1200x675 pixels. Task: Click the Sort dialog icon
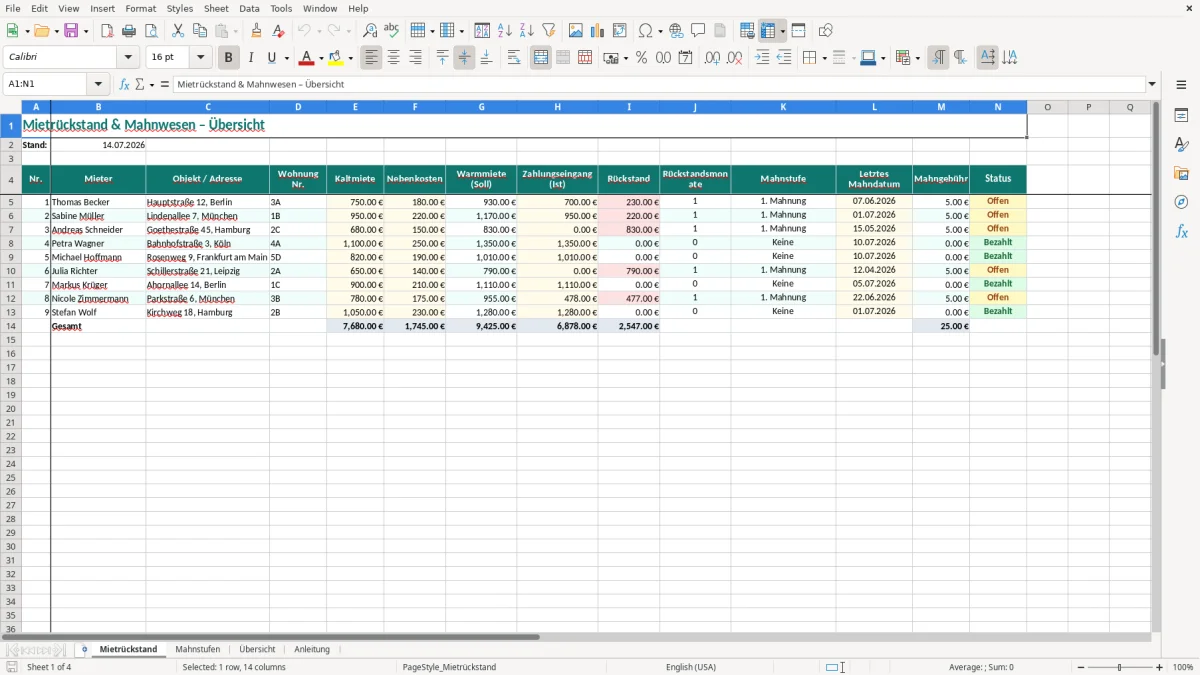tap(482, 31)
